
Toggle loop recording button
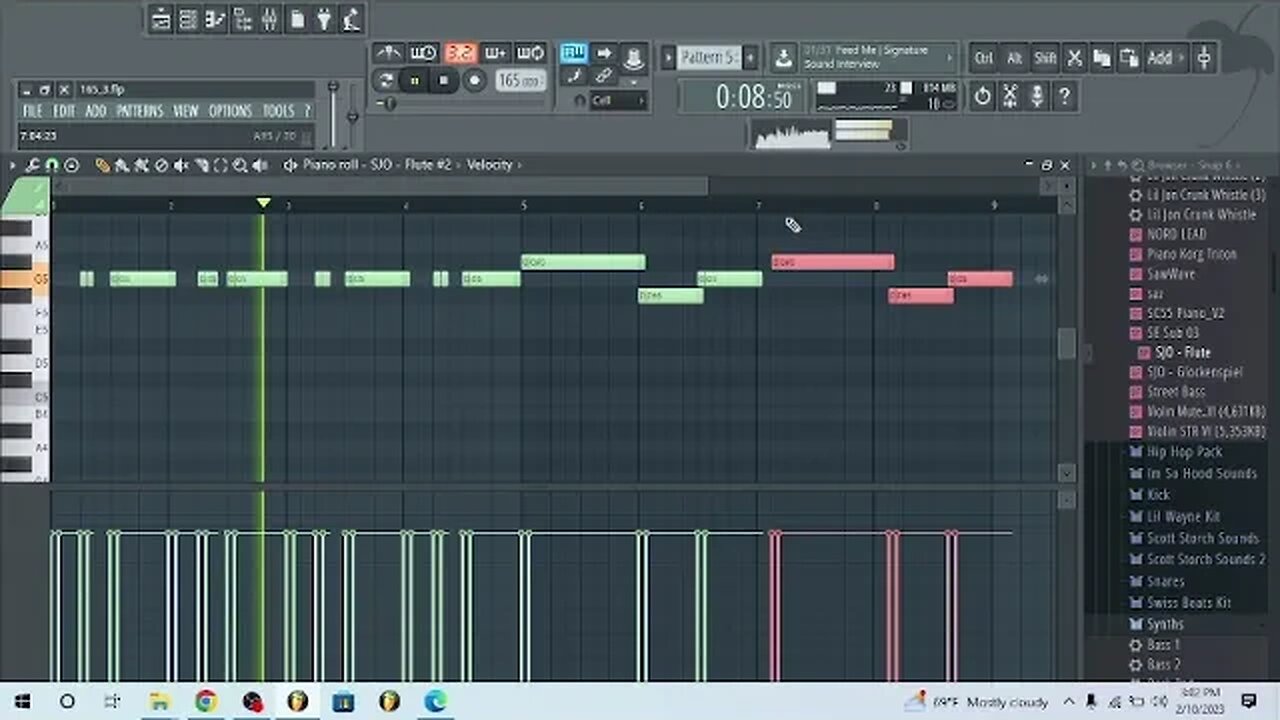[x=530, y=53]
